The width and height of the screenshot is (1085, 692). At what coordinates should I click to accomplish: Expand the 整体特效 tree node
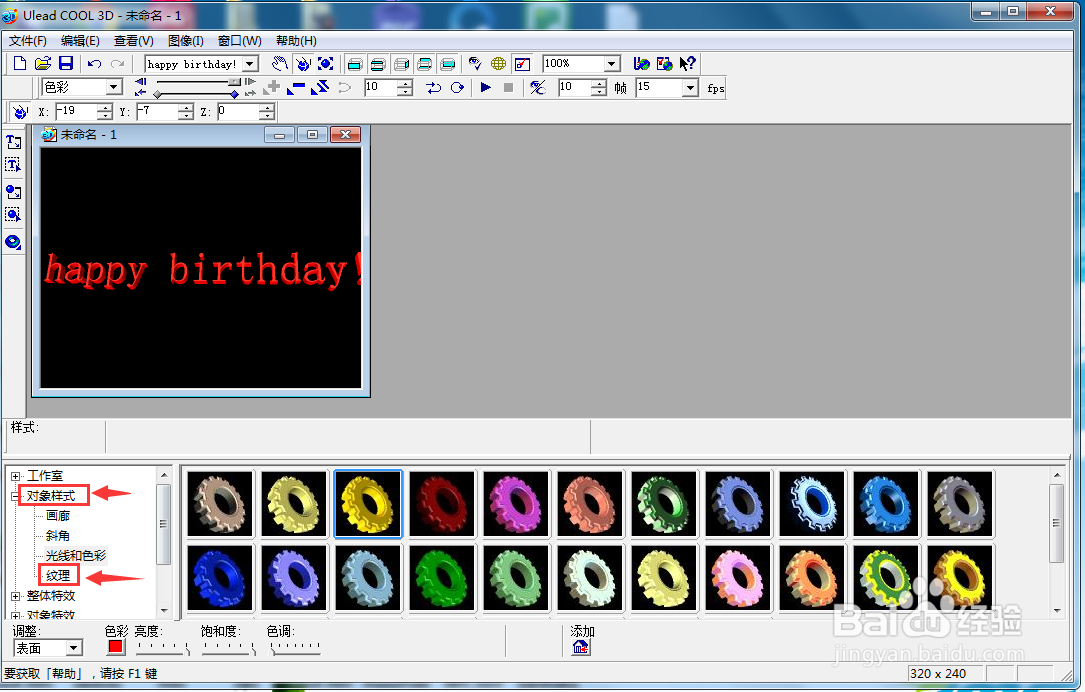pos(15,596)
